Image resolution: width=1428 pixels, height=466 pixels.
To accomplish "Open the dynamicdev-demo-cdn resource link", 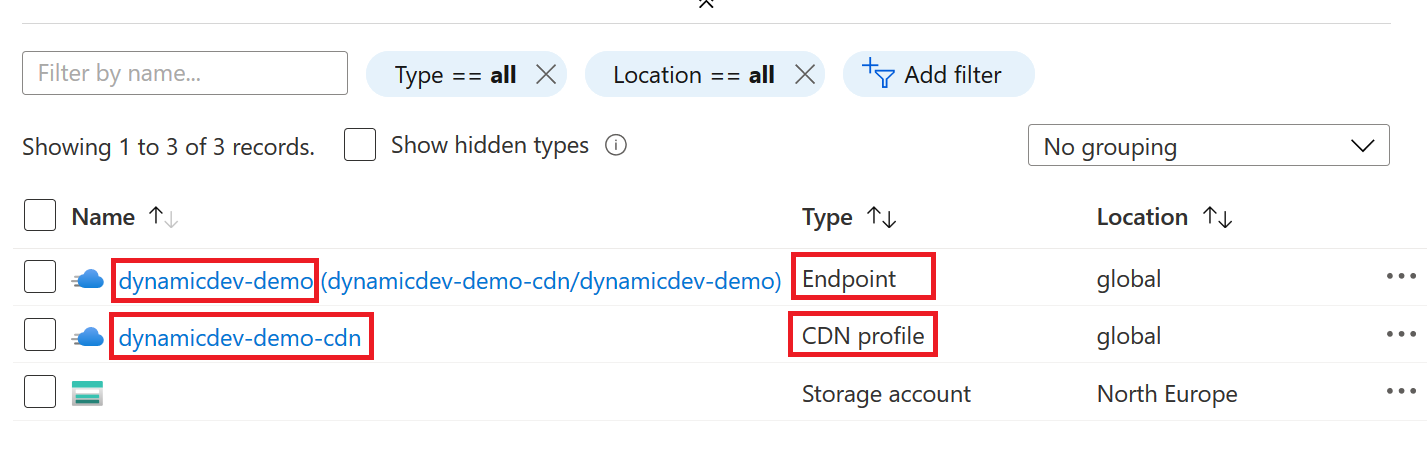I will [x=240, y=338].
